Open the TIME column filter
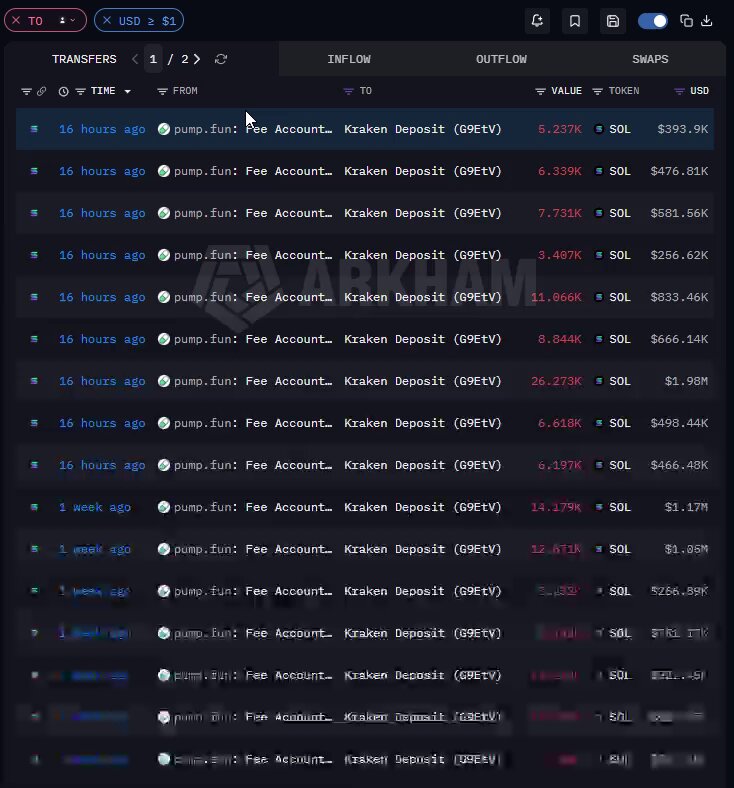Screen dimensions: 734x788 point(80,91)
